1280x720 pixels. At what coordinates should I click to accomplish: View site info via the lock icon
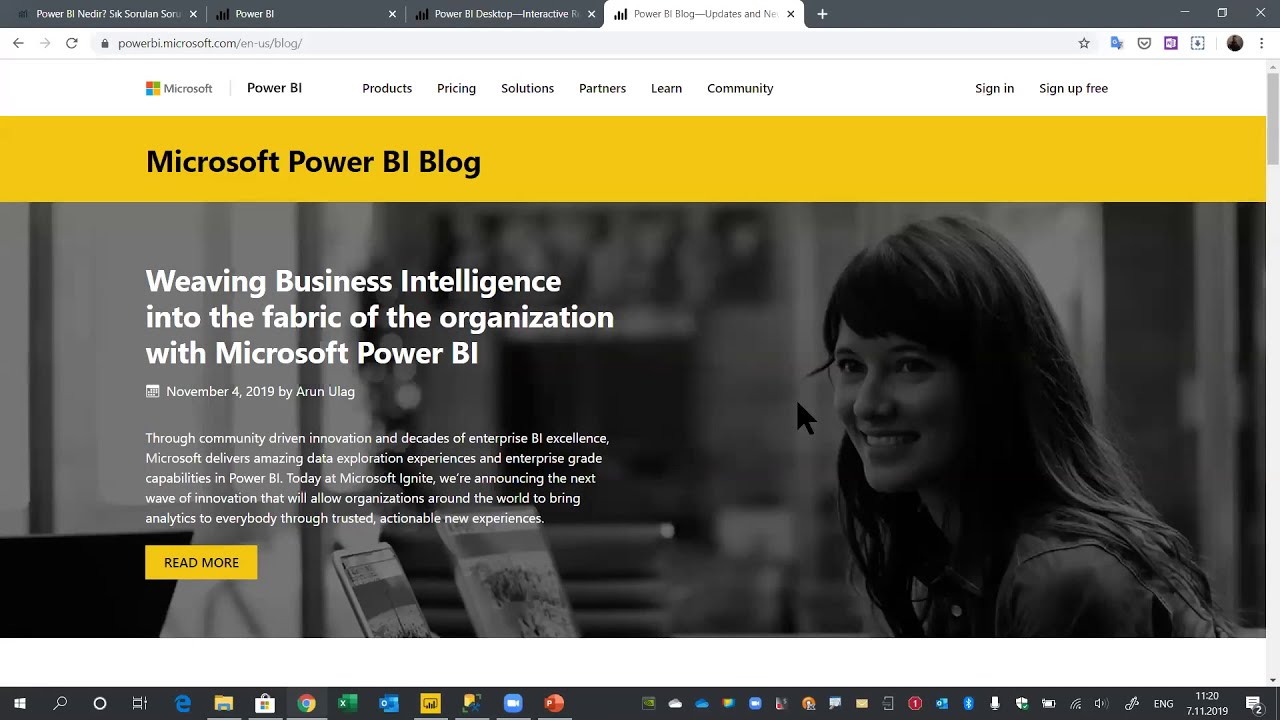pos(104,43)
